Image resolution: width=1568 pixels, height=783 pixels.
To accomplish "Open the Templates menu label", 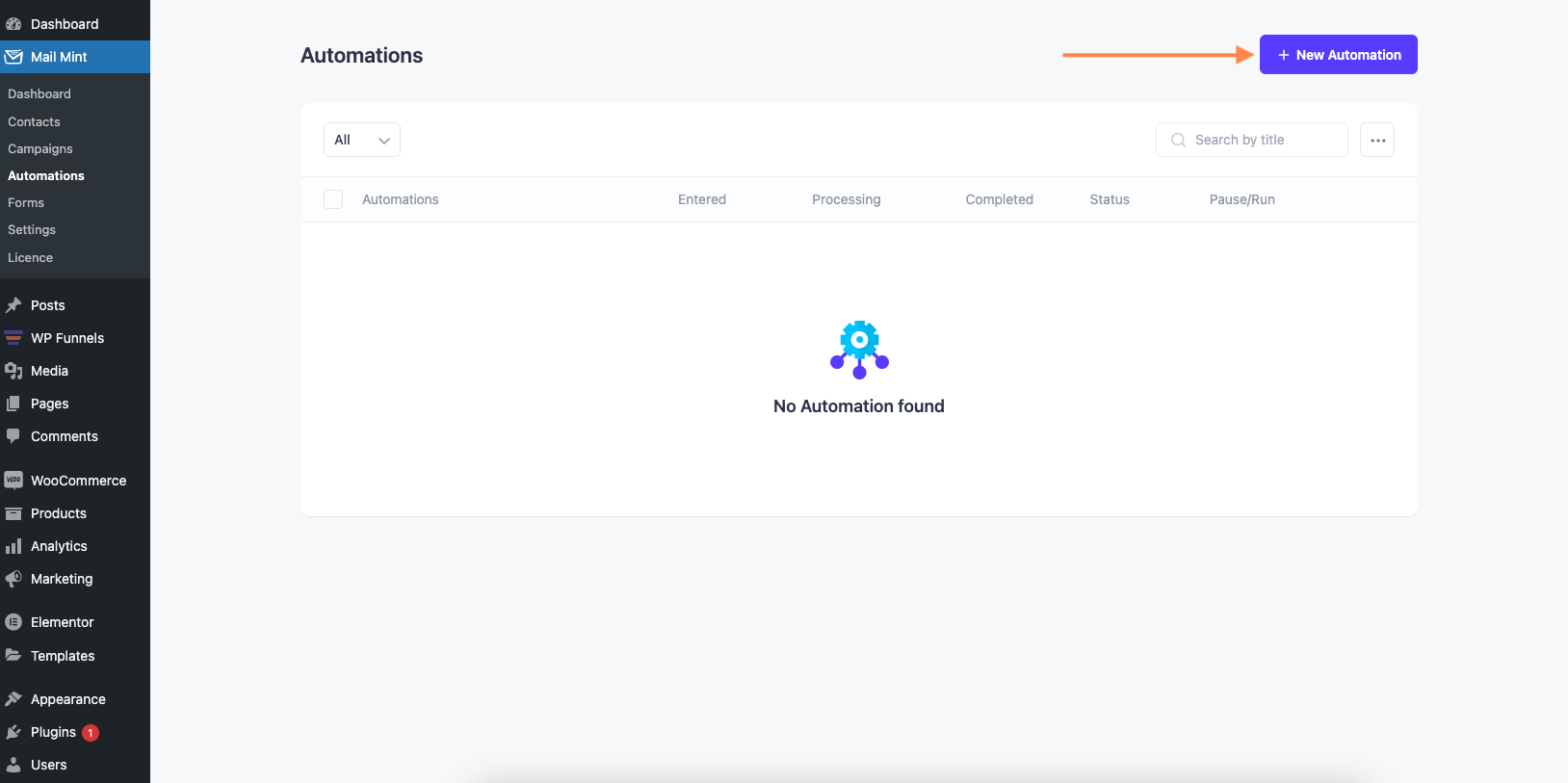I will (63, 656).
